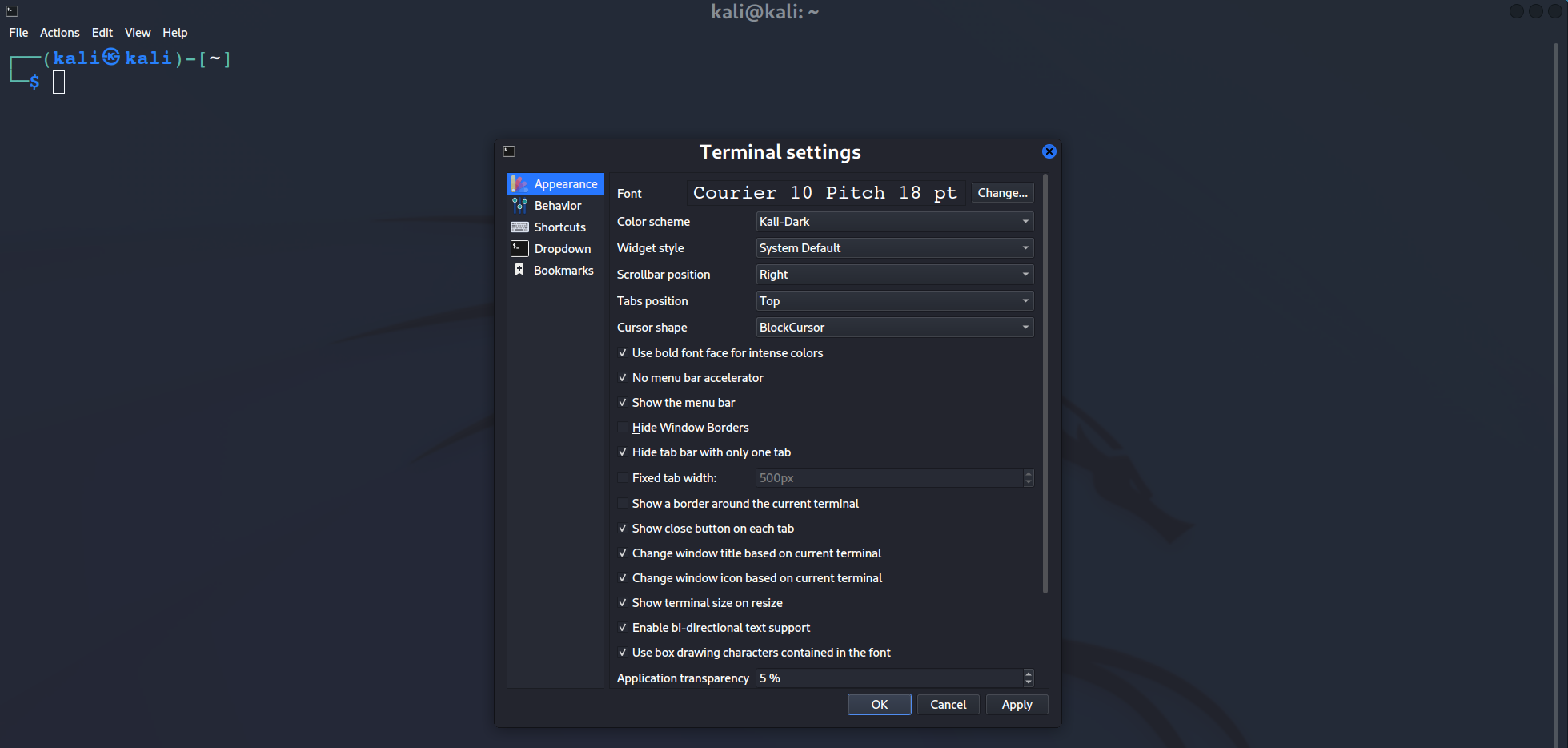1568x748 pixels.
Task: Click the terminal window icon at top-left
Action: (12, 11)
